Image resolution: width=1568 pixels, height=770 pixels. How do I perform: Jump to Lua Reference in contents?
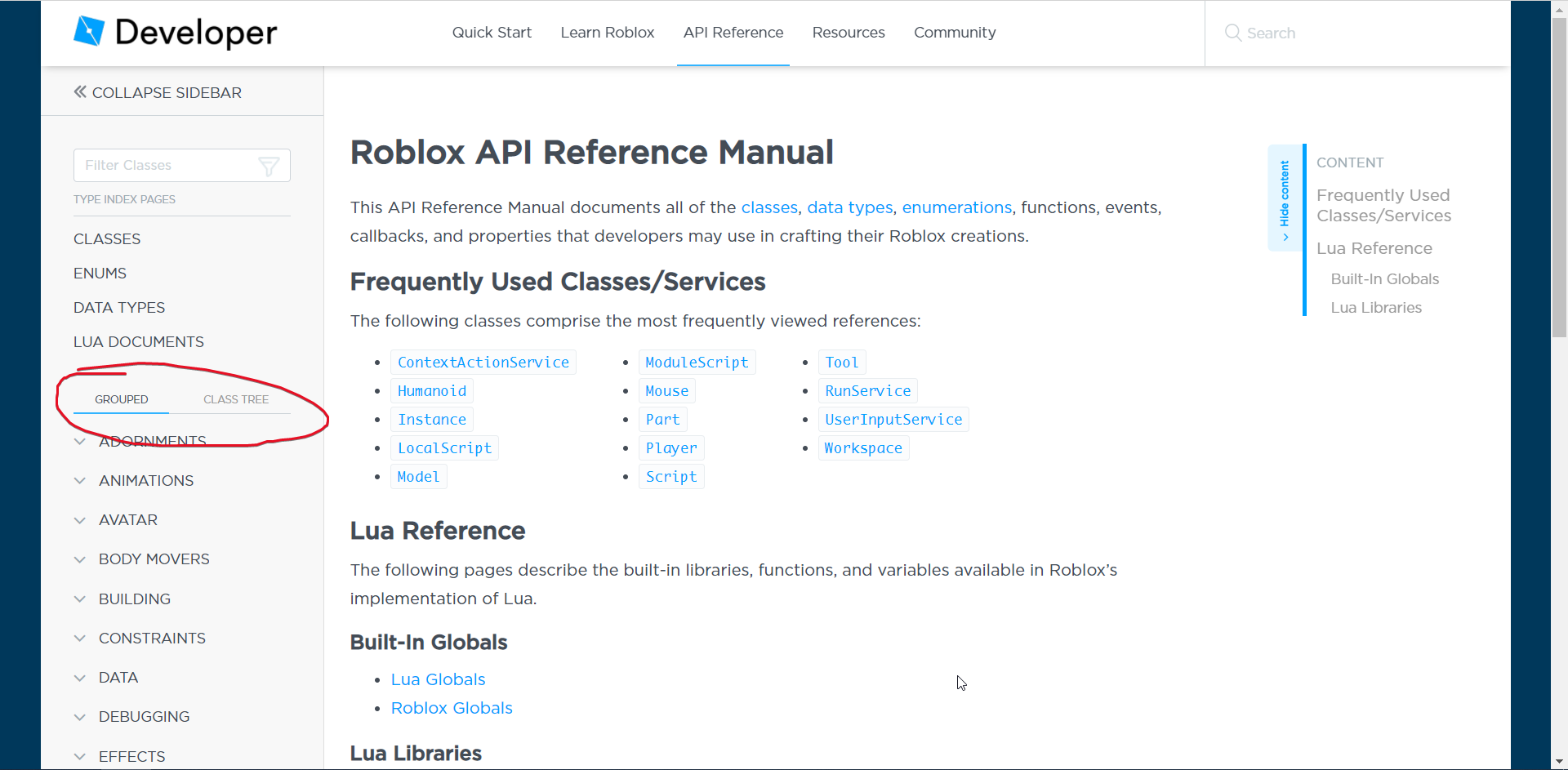point(1374,248)
